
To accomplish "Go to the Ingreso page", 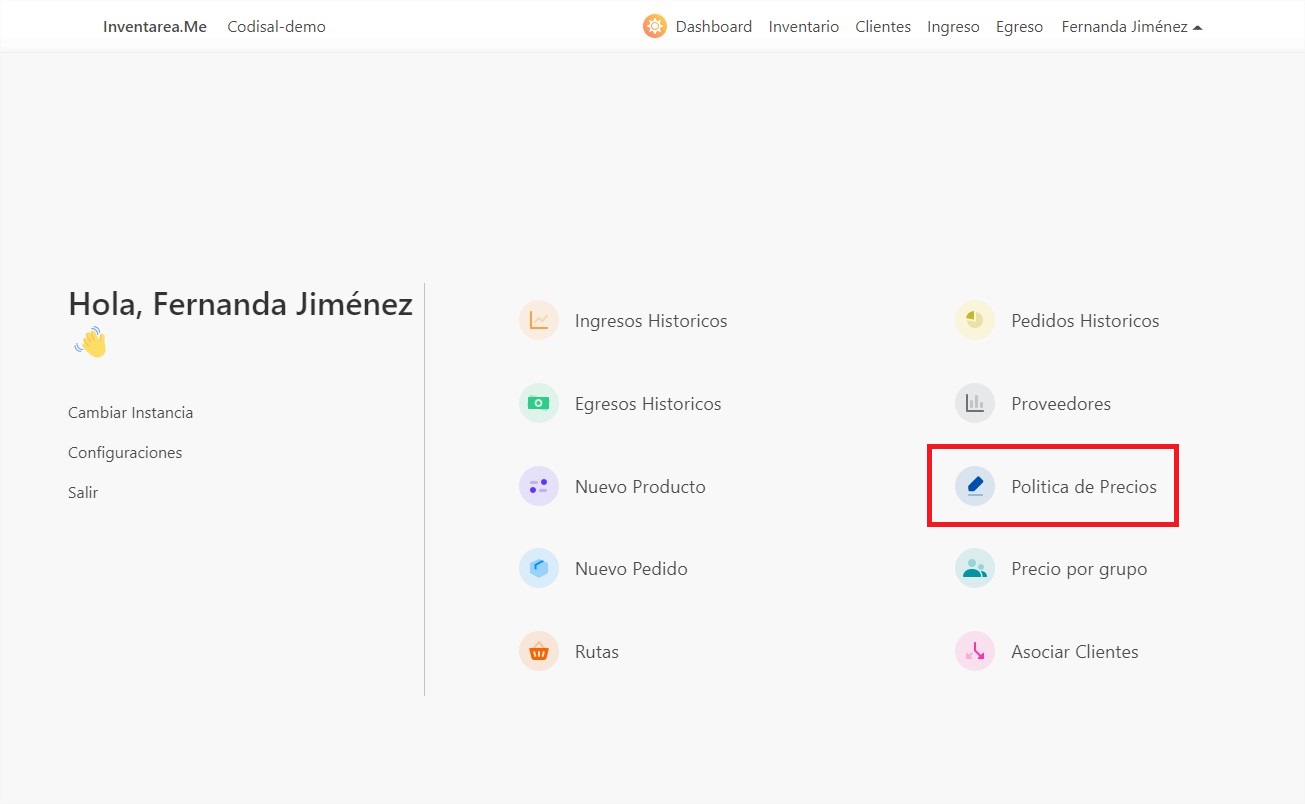I will coord(952,26).
